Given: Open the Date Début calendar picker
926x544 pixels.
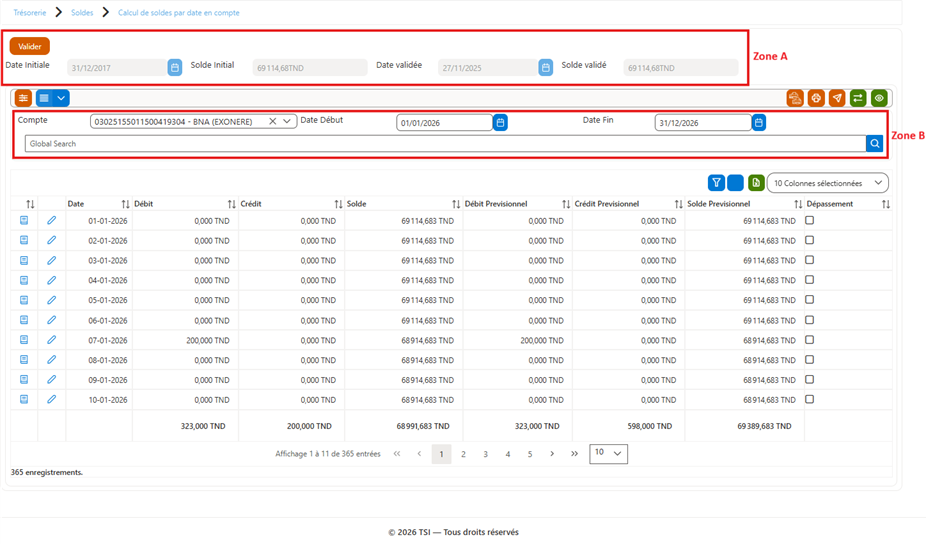Looking at the screenshot, I should (x=500, y=123).
